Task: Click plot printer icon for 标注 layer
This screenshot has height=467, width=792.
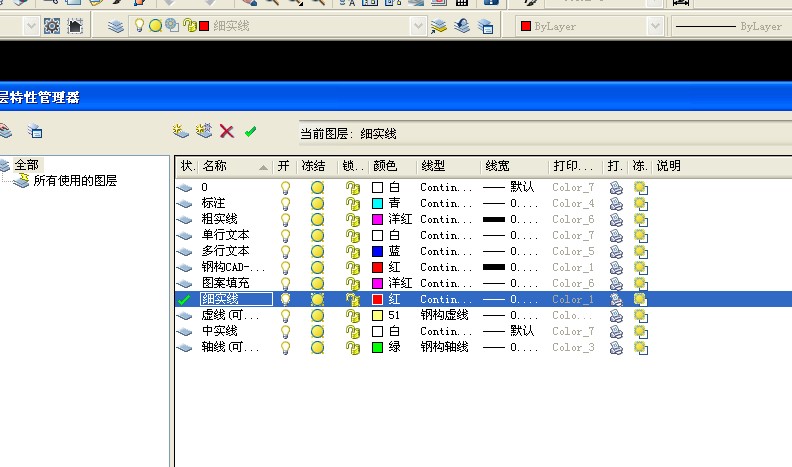Action: coord(616,204)
